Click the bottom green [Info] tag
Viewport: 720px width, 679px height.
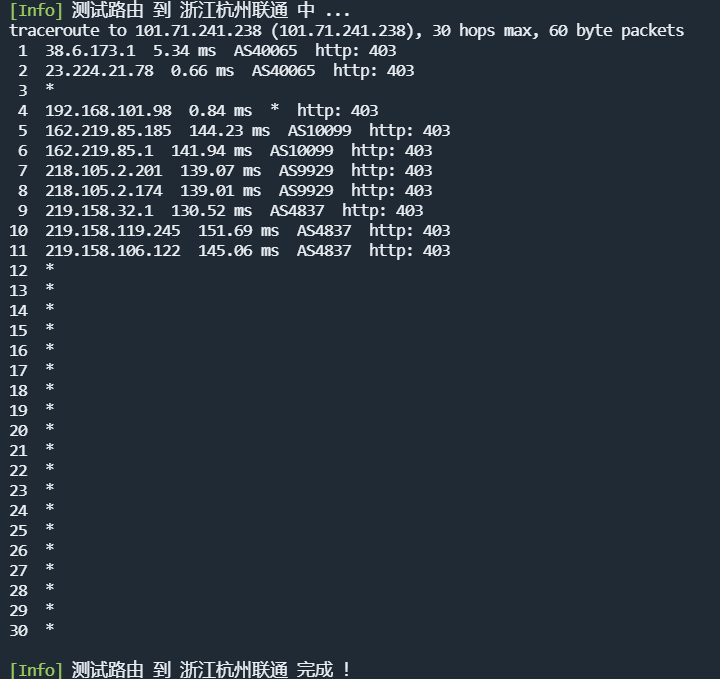pos(36,670)
